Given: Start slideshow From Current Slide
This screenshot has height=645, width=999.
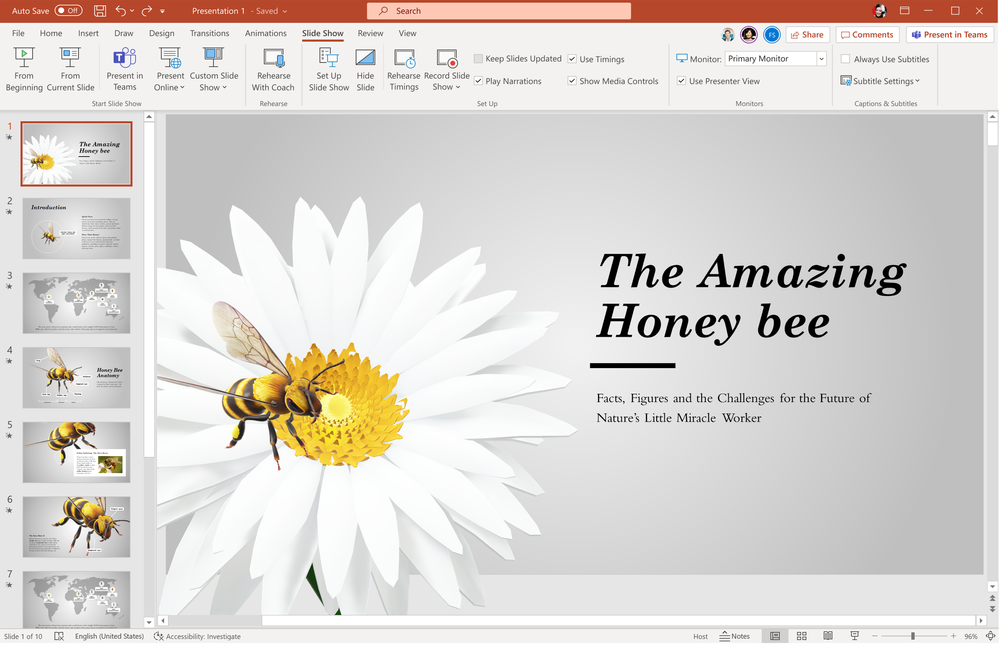Looking at the screenshot, I should [70, 69].
